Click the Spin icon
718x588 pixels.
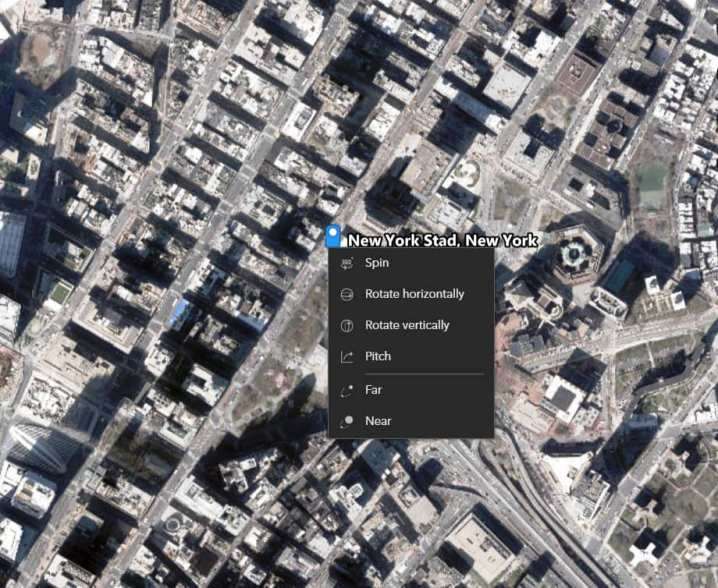click(x=347, y=263)
